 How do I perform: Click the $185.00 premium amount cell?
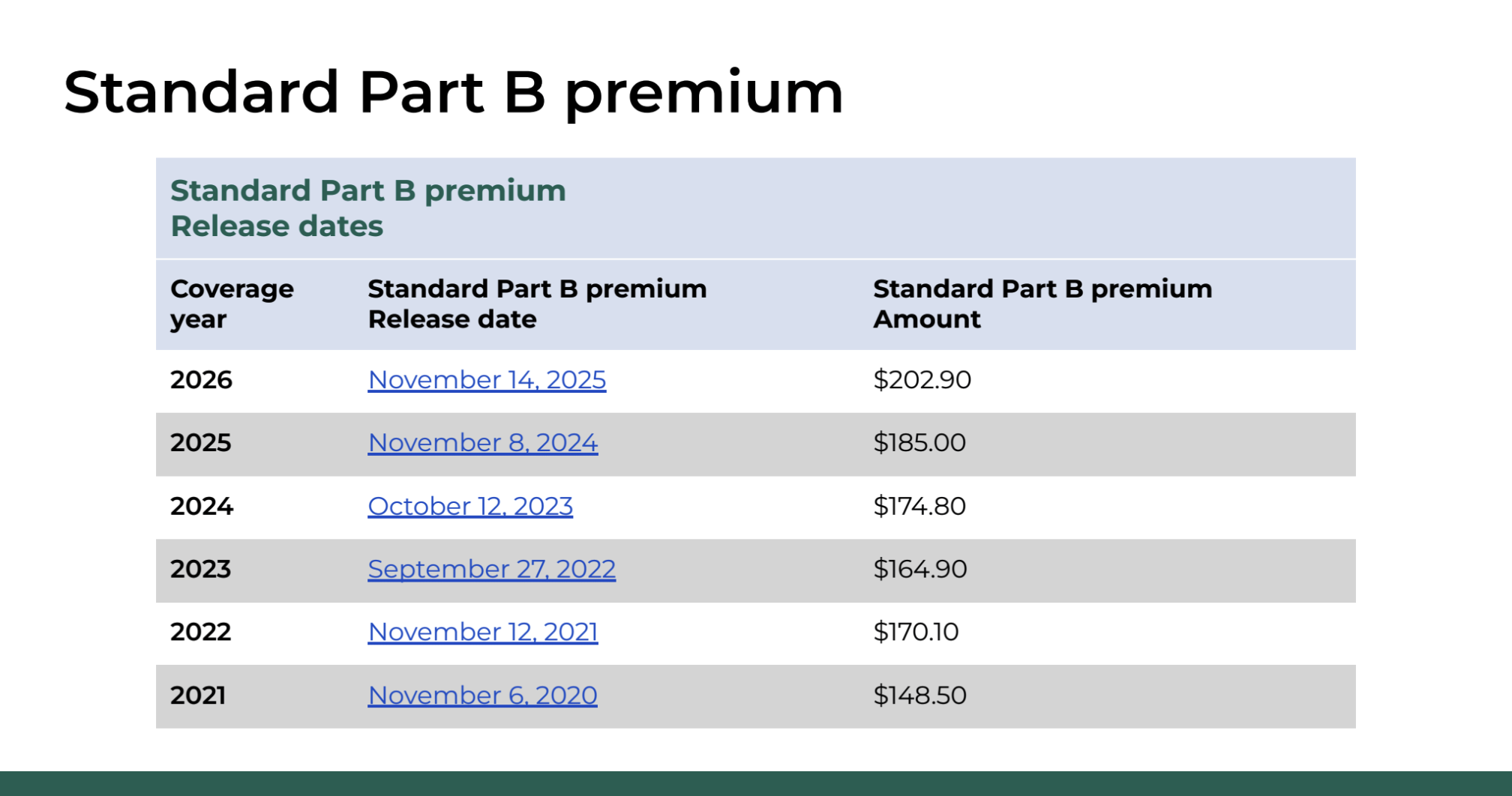tap(919, 443)
